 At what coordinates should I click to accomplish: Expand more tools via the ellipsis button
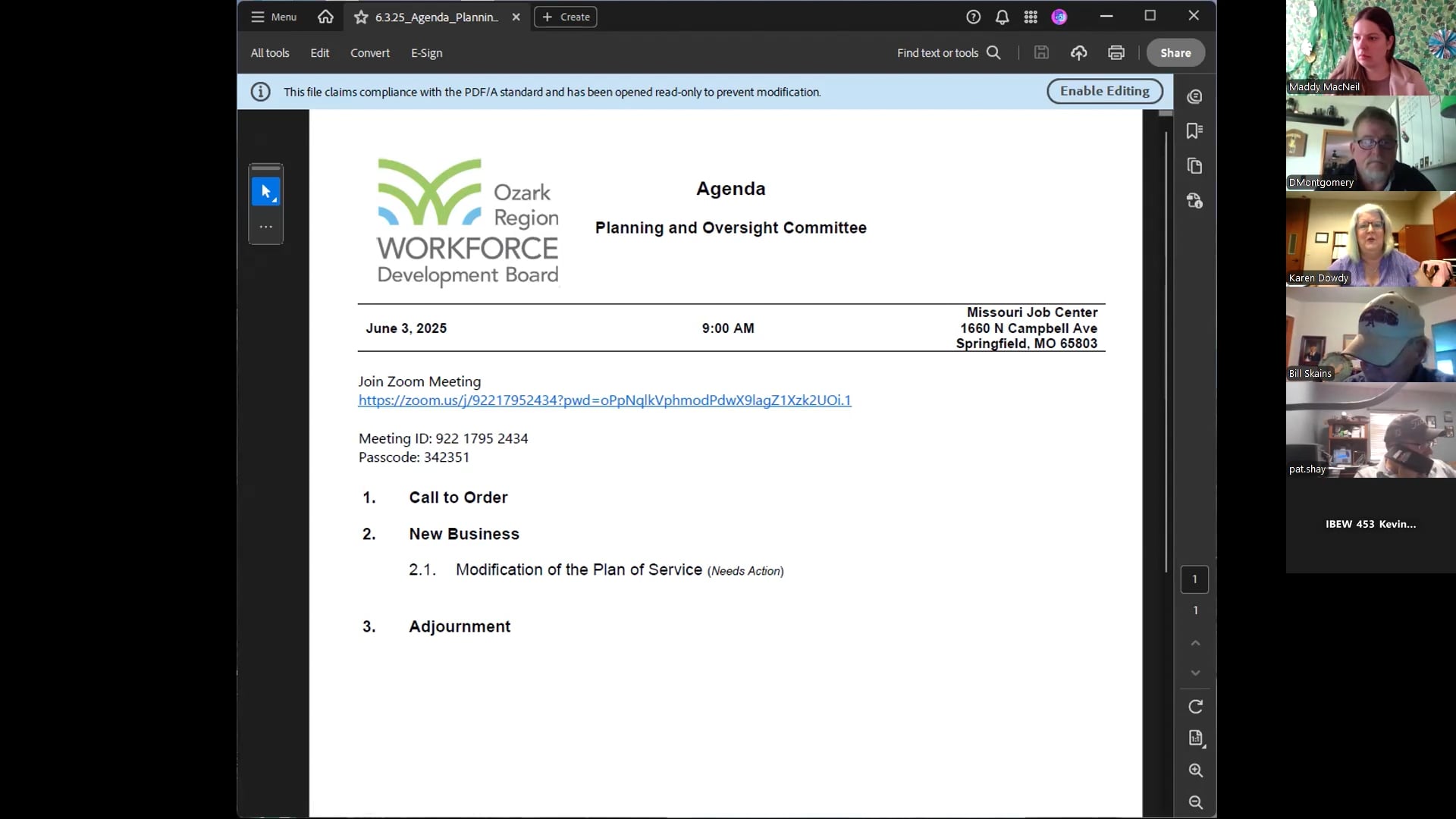coord(265,226)
